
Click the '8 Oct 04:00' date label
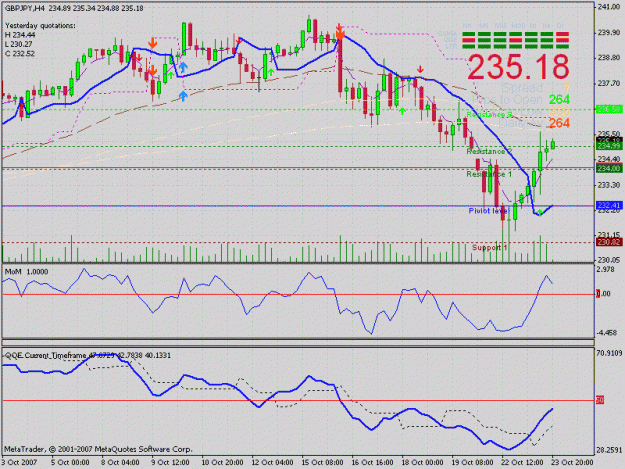tap(120, 462)
